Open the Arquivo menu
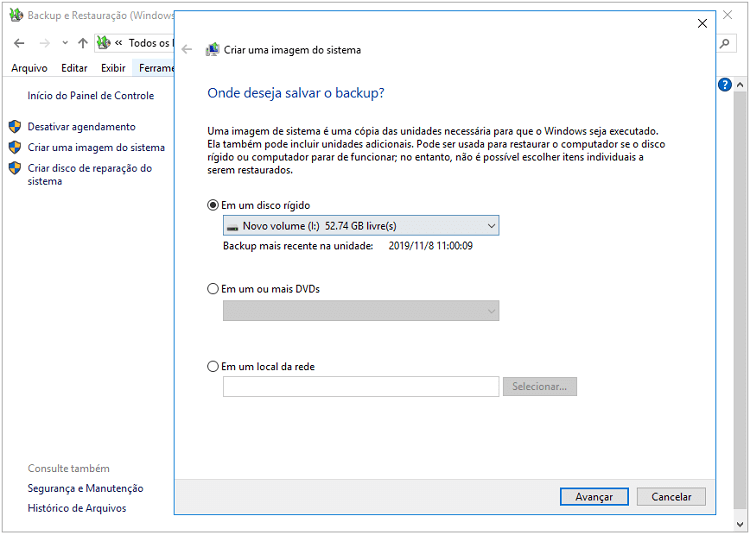Screen dimensions: 750x535 click(x=29, y=68)
